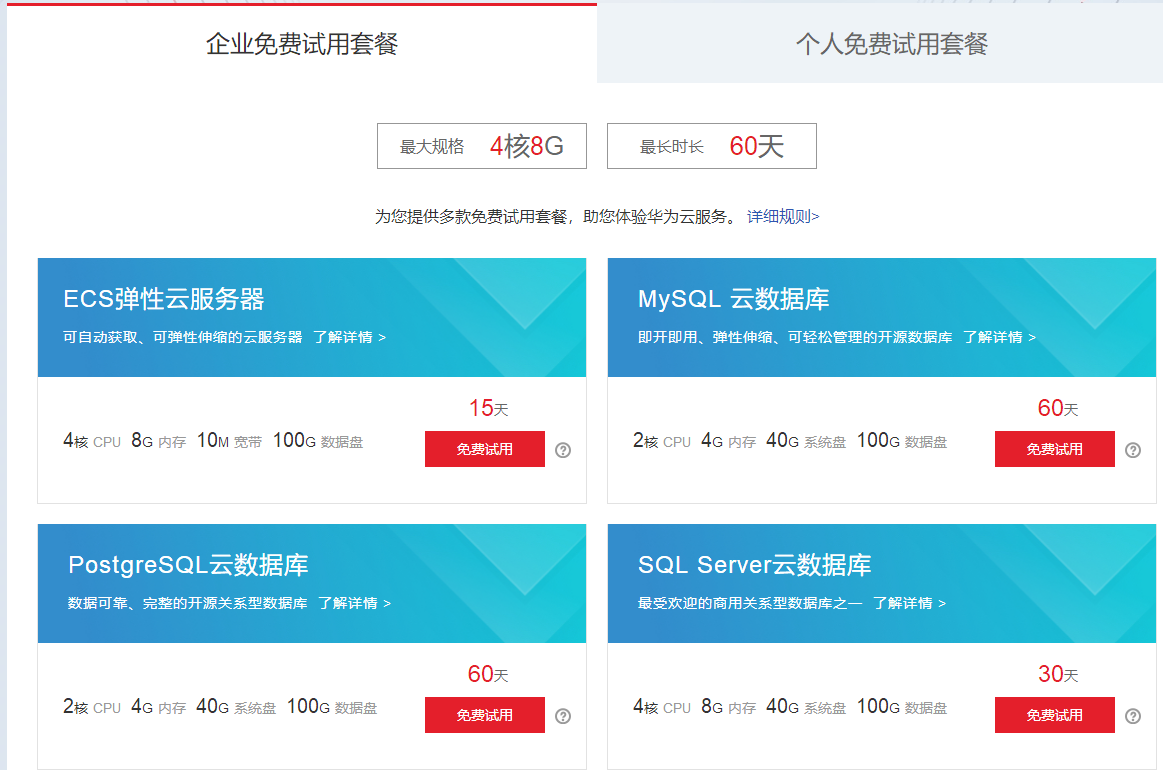1163x770 pixels.
Task: Click 了解详情 in the MySQL 云数据库 banner
Action: [999, 337]
